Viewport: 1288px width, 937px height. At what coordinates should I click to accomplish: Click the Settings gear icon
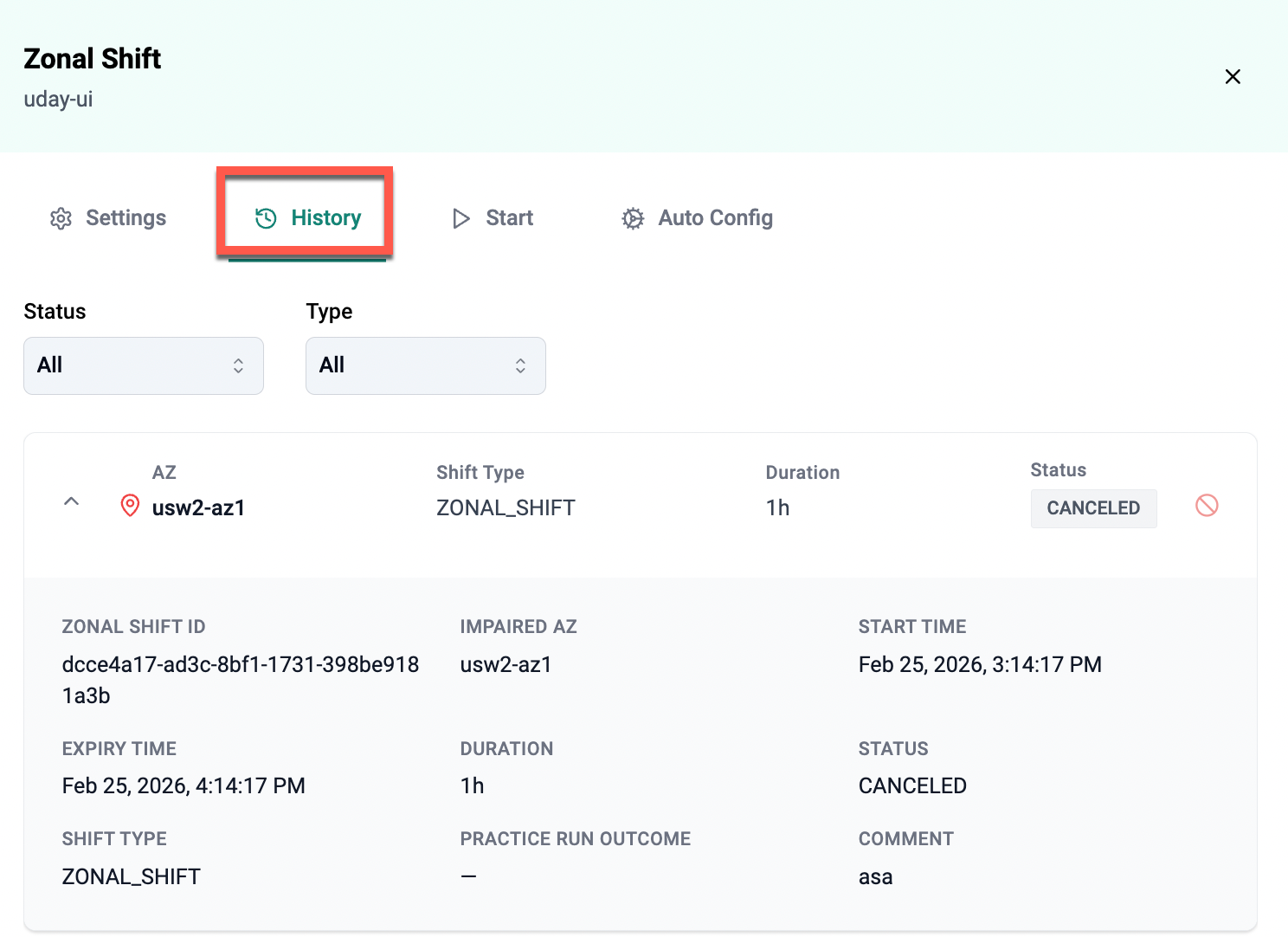pos(61,219)
